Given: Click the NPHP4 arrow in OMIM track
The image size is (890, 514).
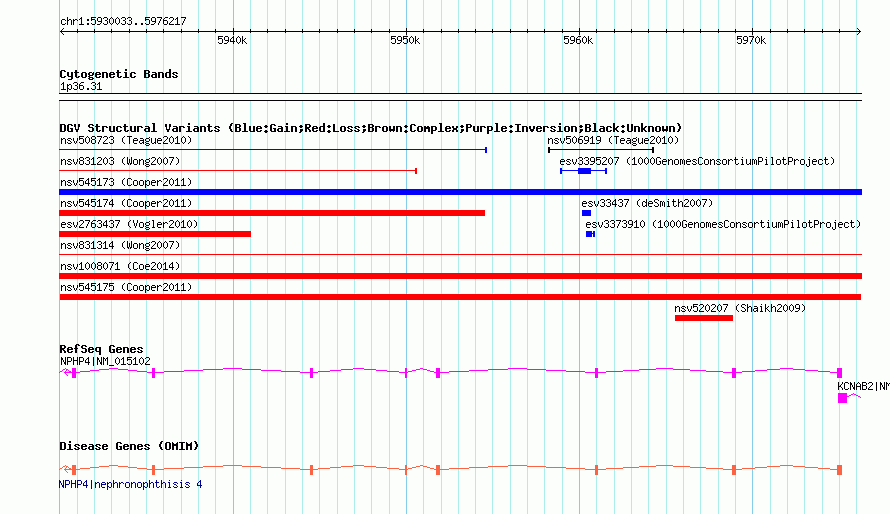Looking at the screenshot, I should (65, 469).
